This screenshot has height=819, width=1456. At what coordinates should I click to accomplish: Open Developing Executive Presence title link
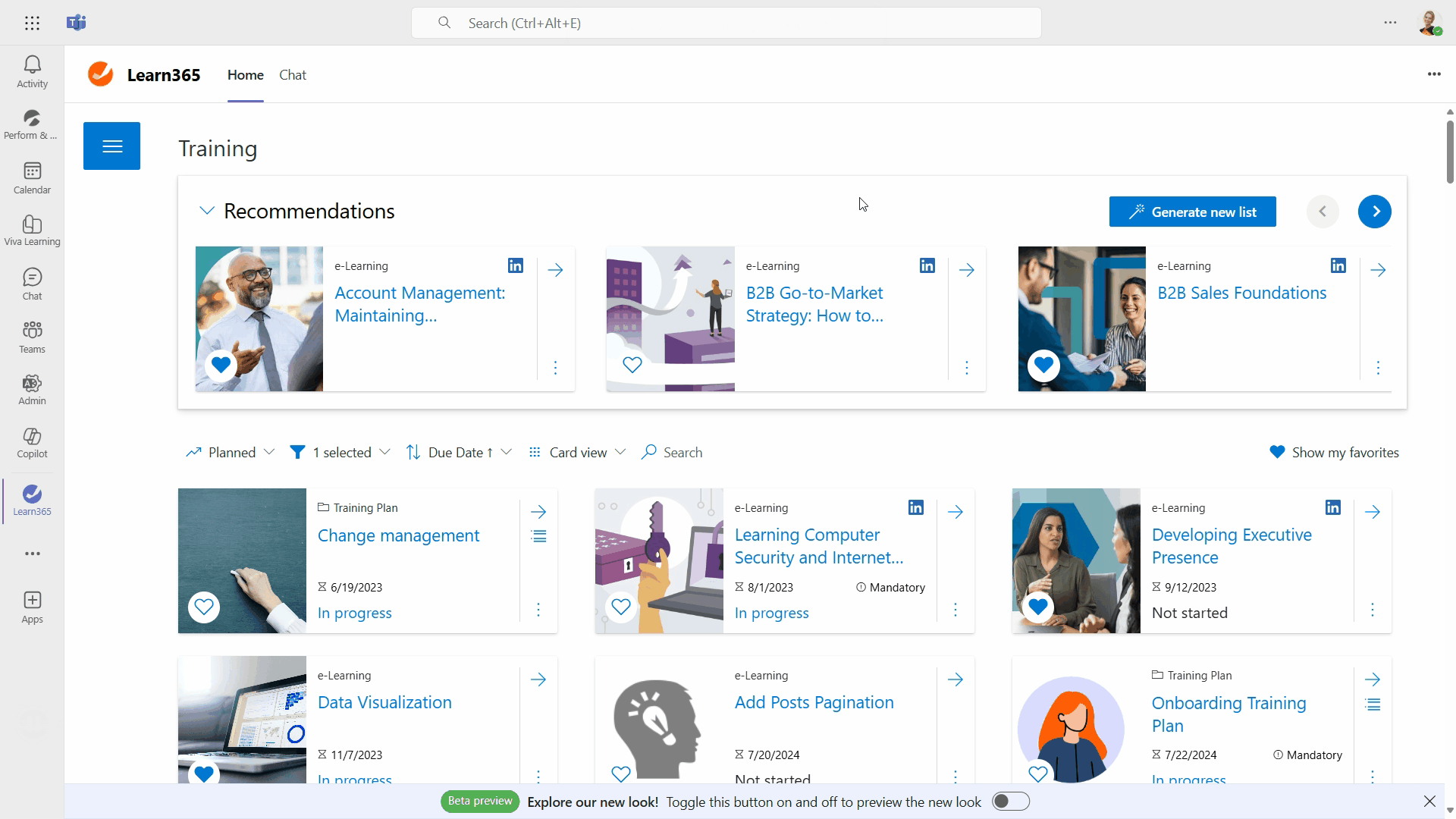[1232, 546]
